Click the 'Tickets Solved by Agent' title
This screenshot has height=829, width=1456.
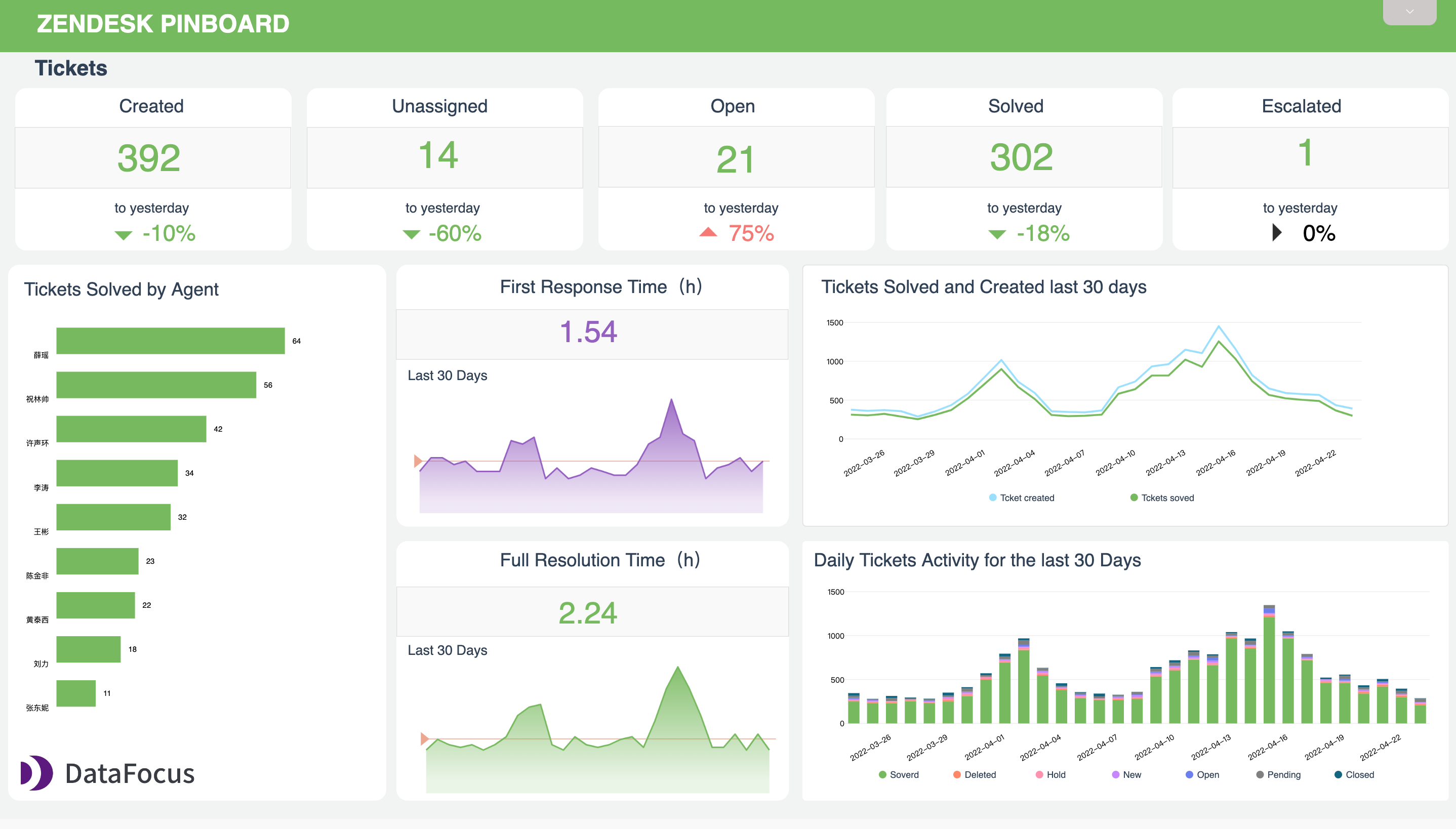(122, 289)
